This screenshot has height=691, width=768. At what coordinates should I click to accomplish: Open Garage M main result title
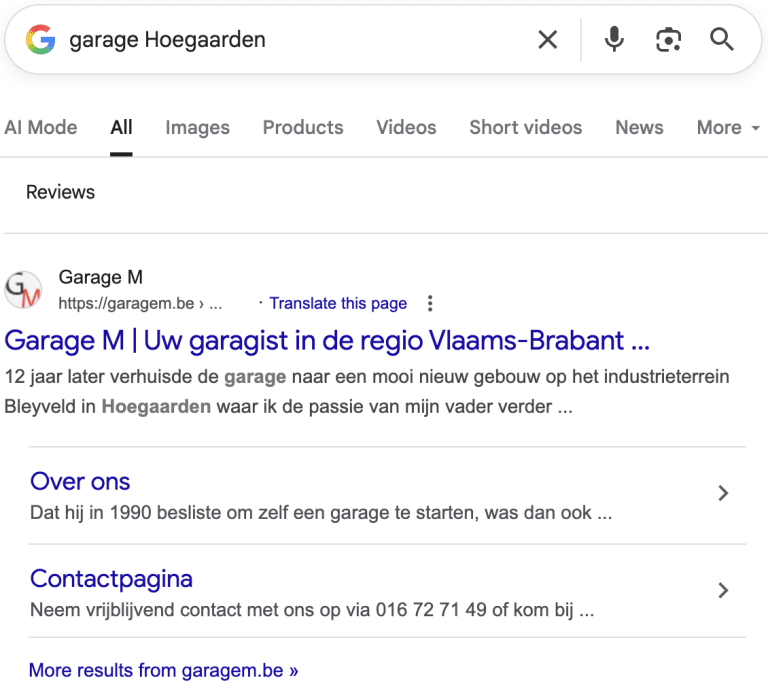(x=327, y=341)
